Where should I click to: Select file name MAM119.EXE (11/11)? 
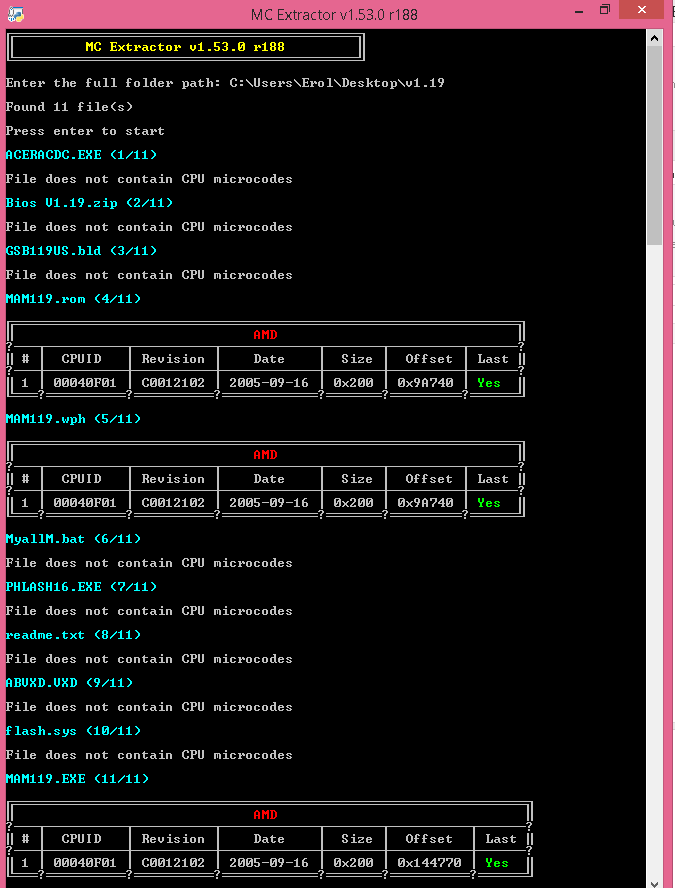point(77,779)
